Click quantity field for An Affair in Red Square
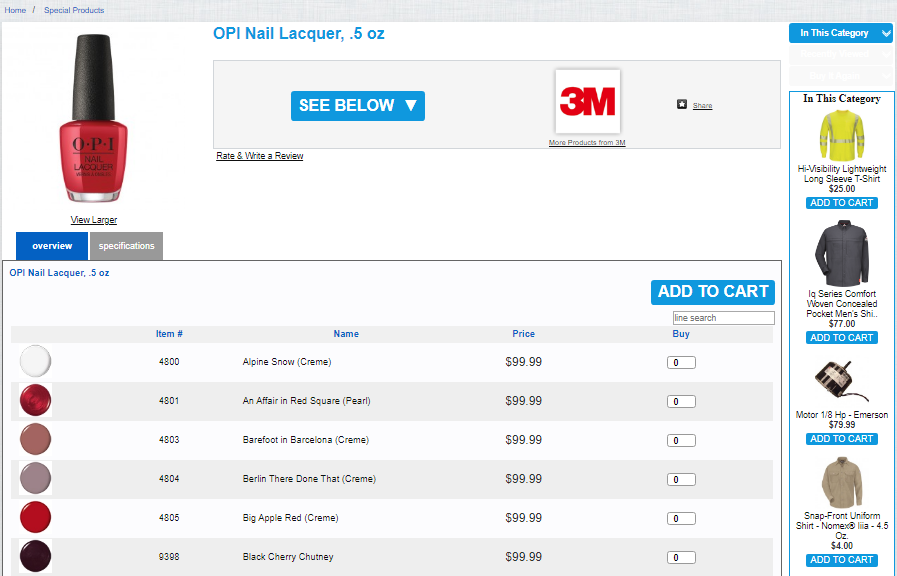Screen dimensions: 897x576 [x=681, y=401]
